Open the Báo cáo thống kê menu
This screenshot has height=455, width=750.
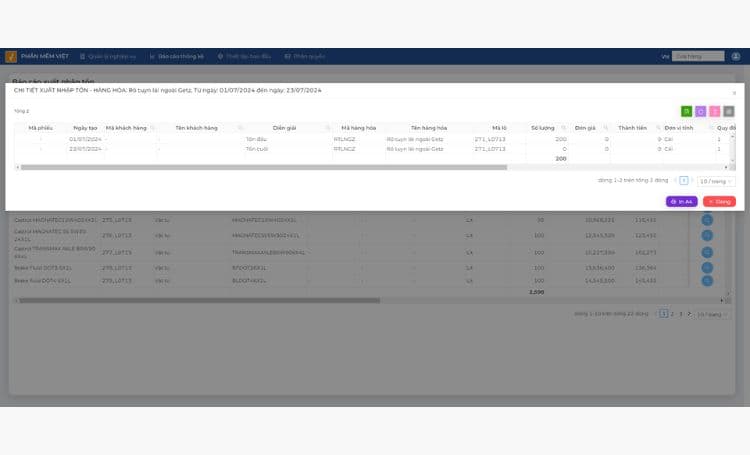176,56
